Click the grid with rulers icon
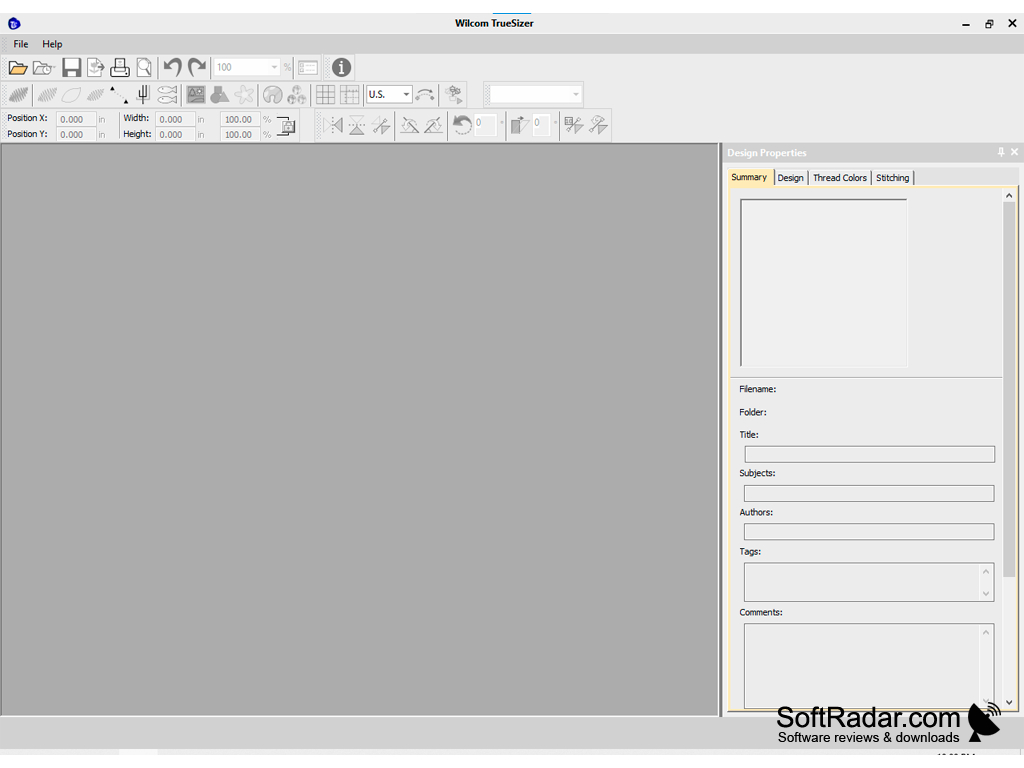 (x=349, y=95)
